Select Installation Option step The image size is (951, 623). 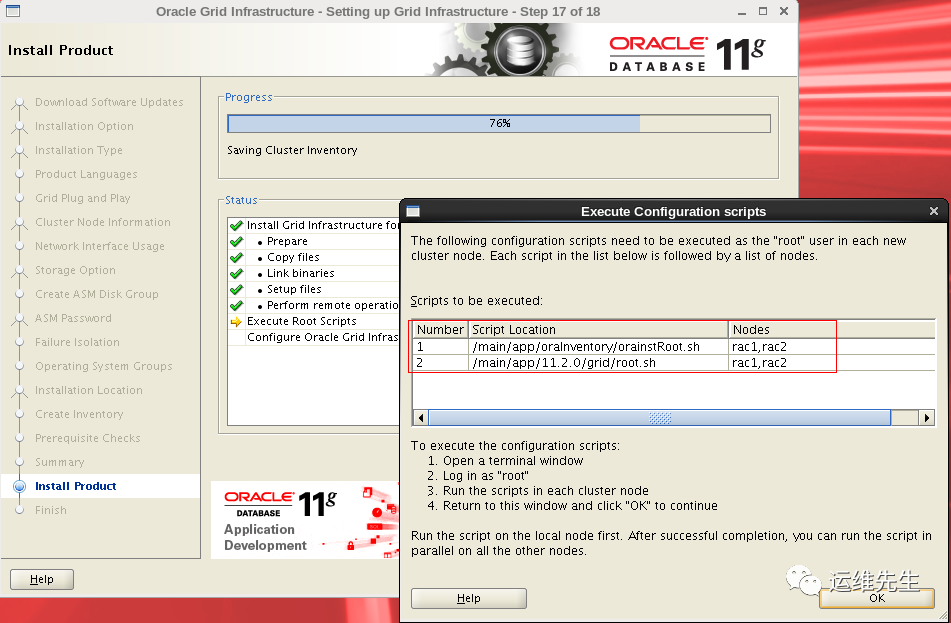coord(84,126)
